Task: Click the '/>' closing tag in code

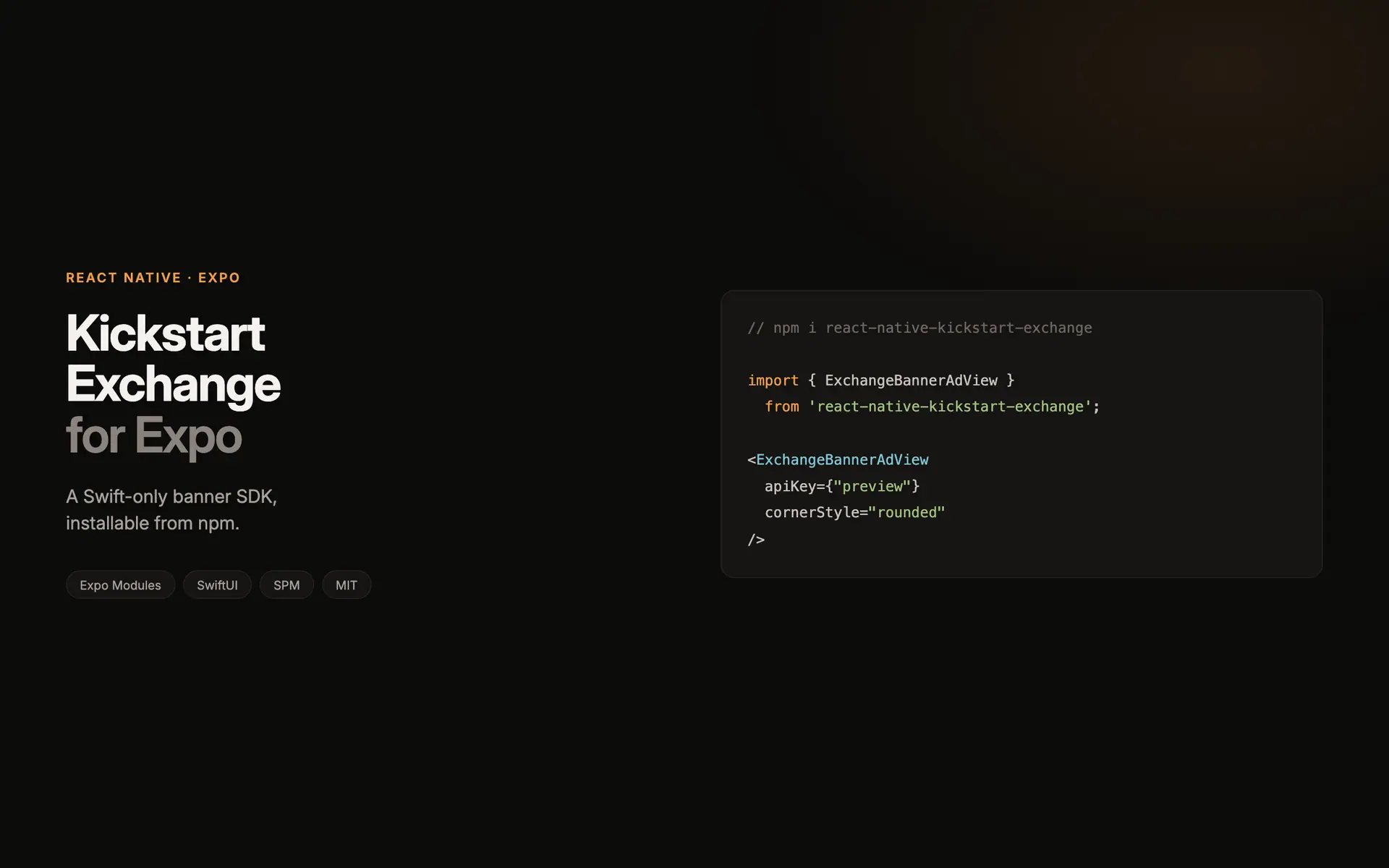Action: [756, 539]
